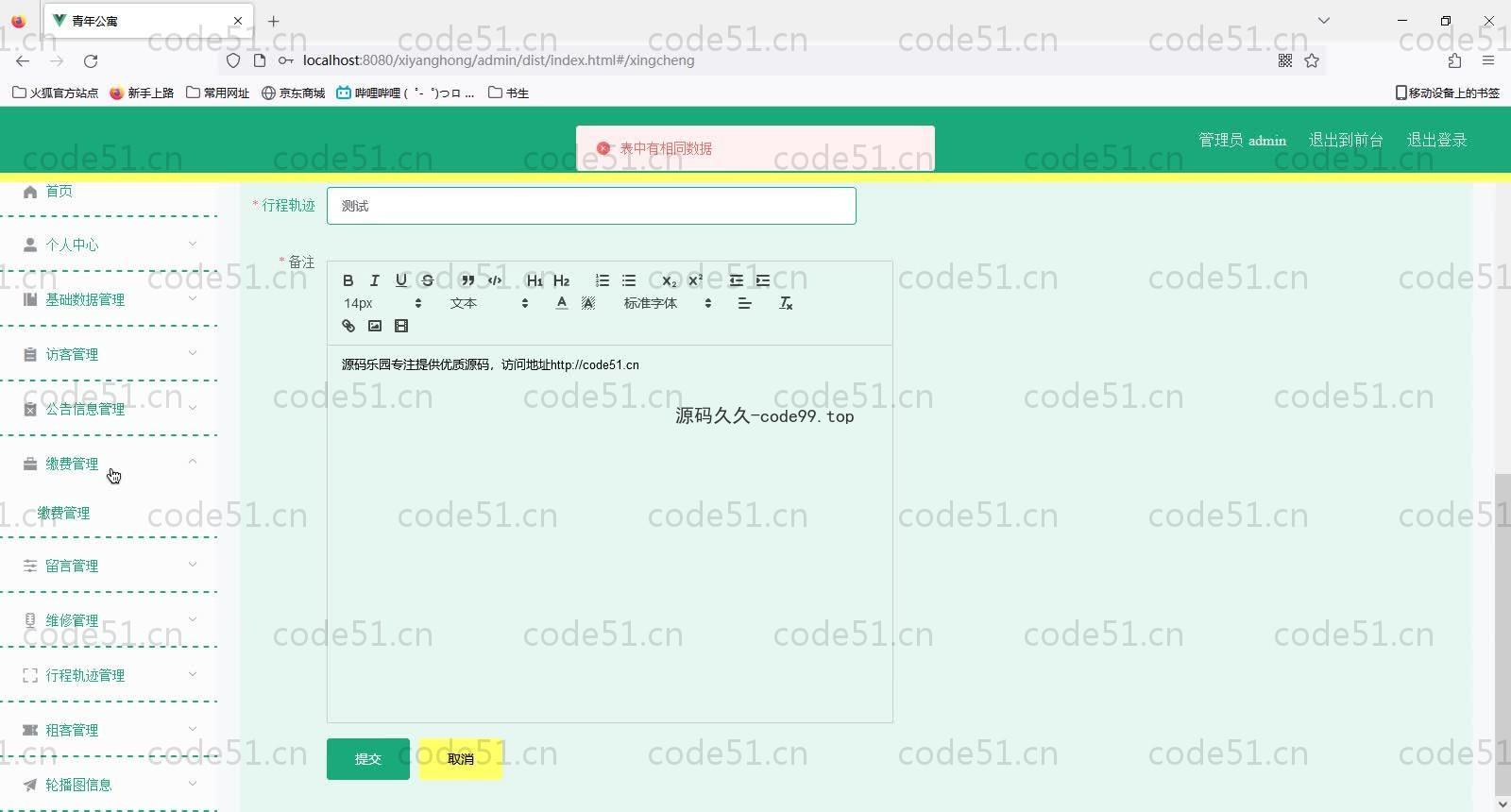1511x812 pixels.
Task: Open the QR code icon in address bar
Action: [1285, 60]
